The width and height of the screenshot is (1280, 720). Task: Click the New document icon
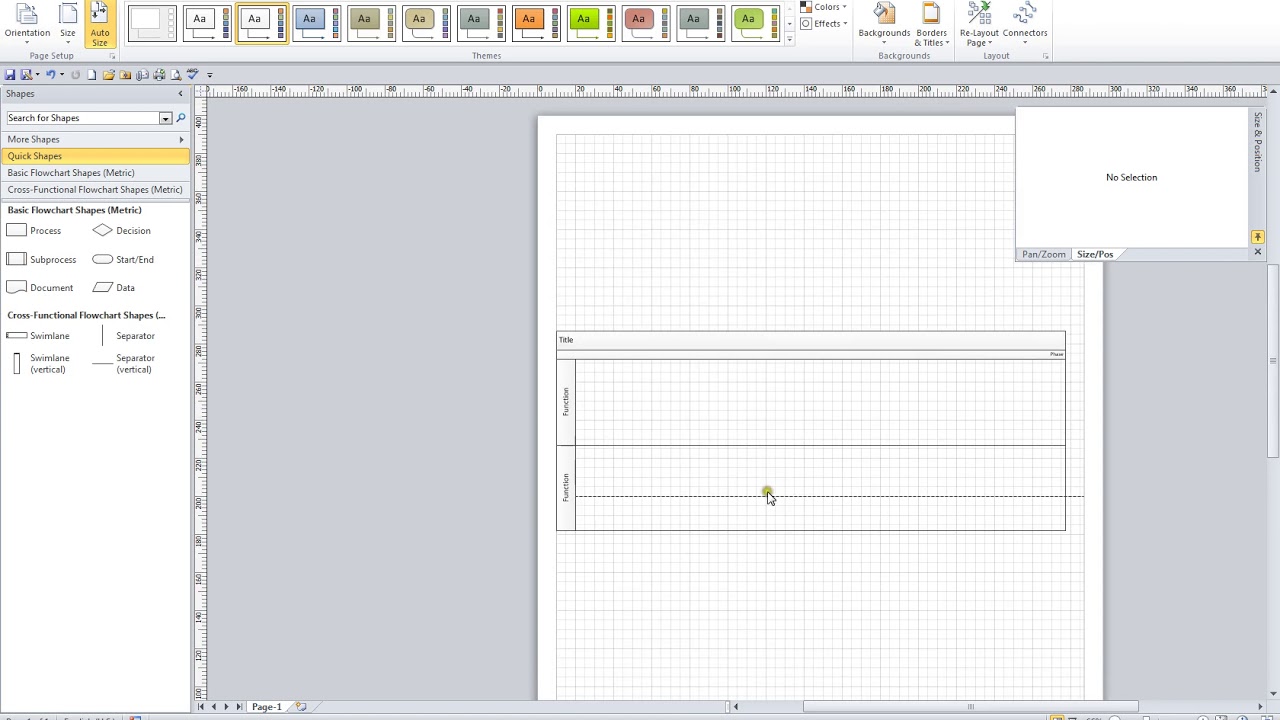(x=91, y=75)
